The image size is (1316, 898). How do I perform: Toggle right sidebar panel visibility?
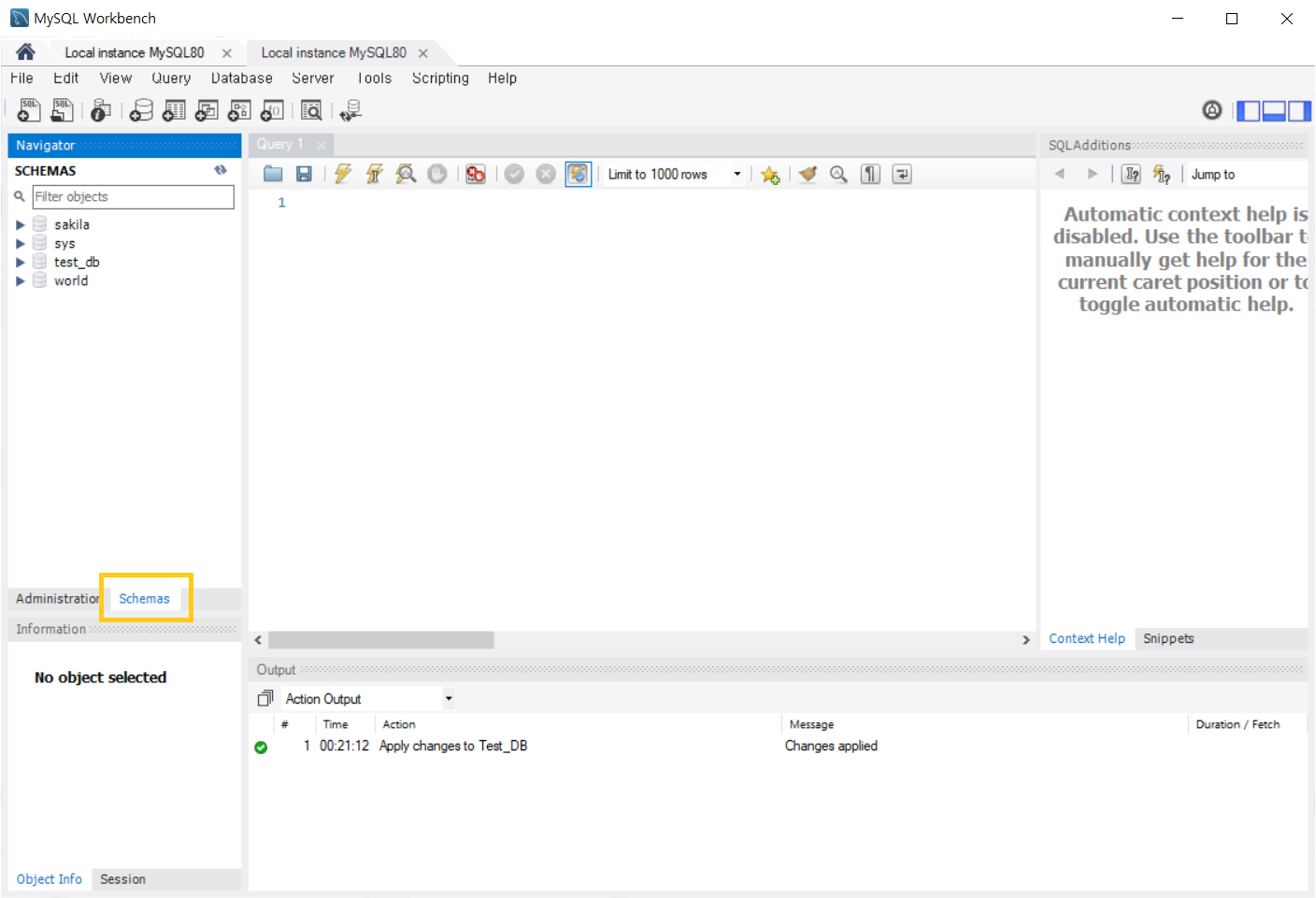click(x=1299, y=111)
